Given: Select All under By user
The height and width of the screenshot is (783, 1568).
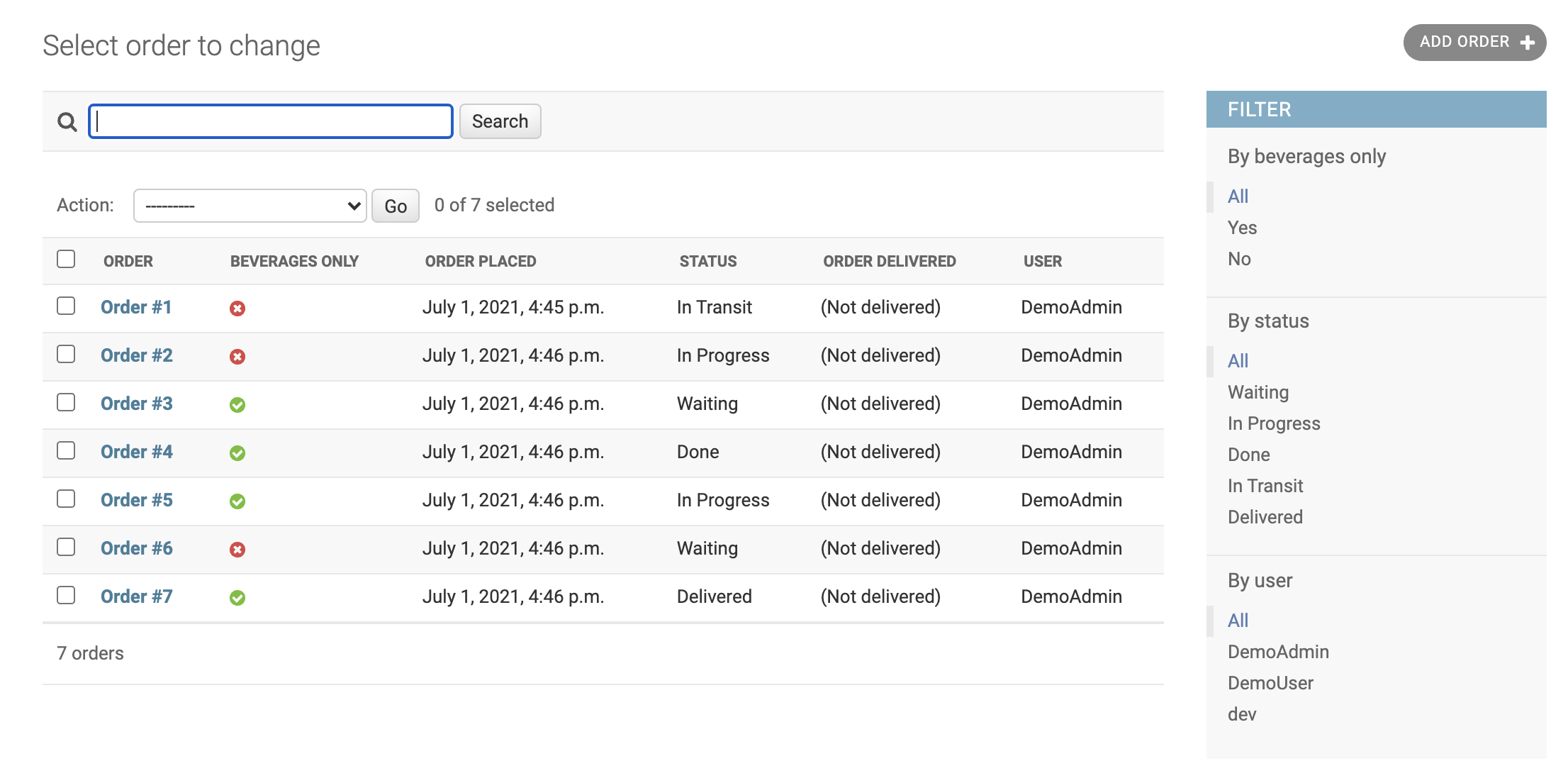Looking at the screenshot, I should 1238,621.
